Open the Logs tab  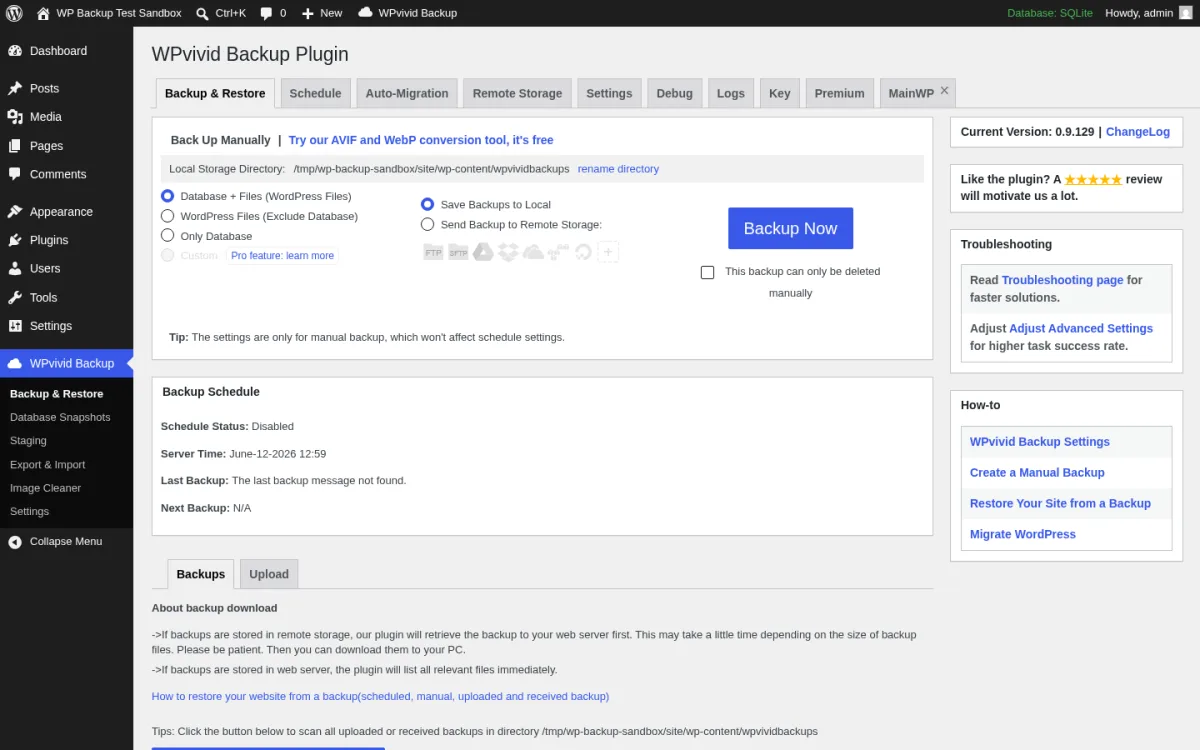pos(731,93)
